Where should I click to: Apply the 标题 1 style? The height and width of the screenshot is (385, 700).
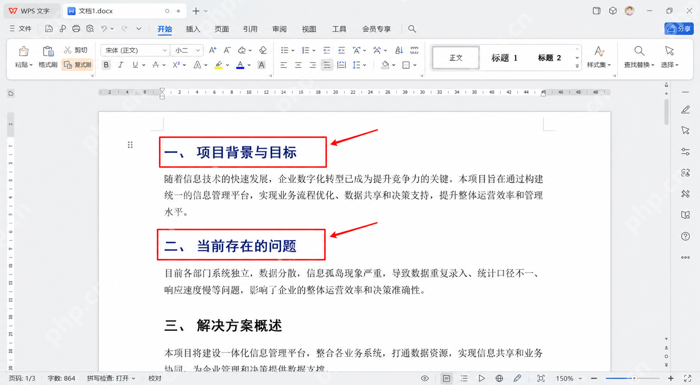pyautogui.click(x=504, y=58)
